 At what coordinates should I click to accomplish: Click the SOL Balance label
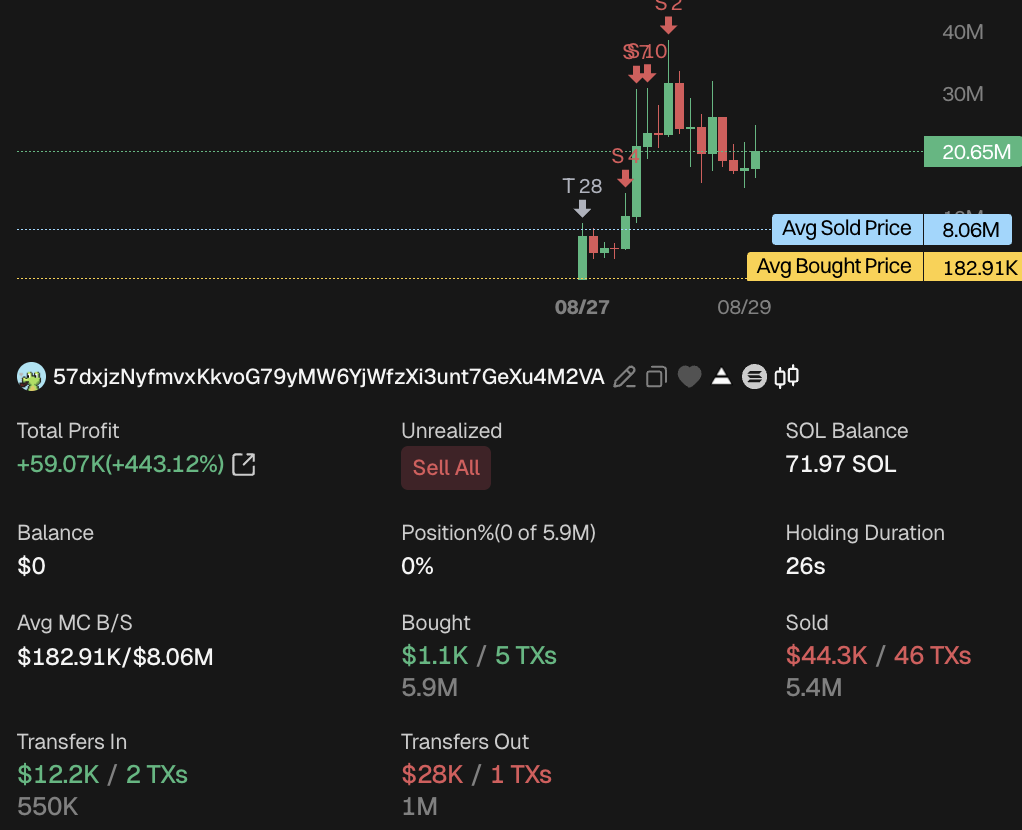click(847, 431)
